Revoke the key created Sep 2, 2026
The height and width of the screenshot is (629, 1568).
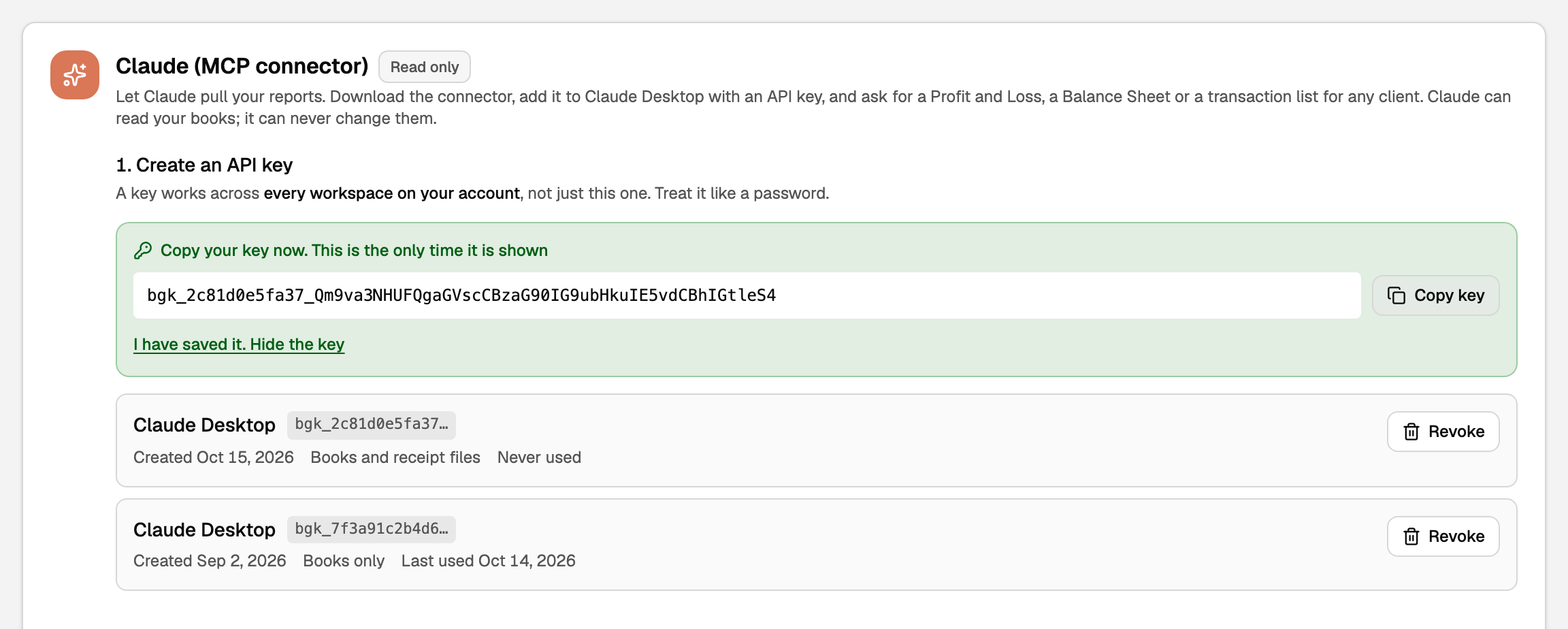point(1443,536)
